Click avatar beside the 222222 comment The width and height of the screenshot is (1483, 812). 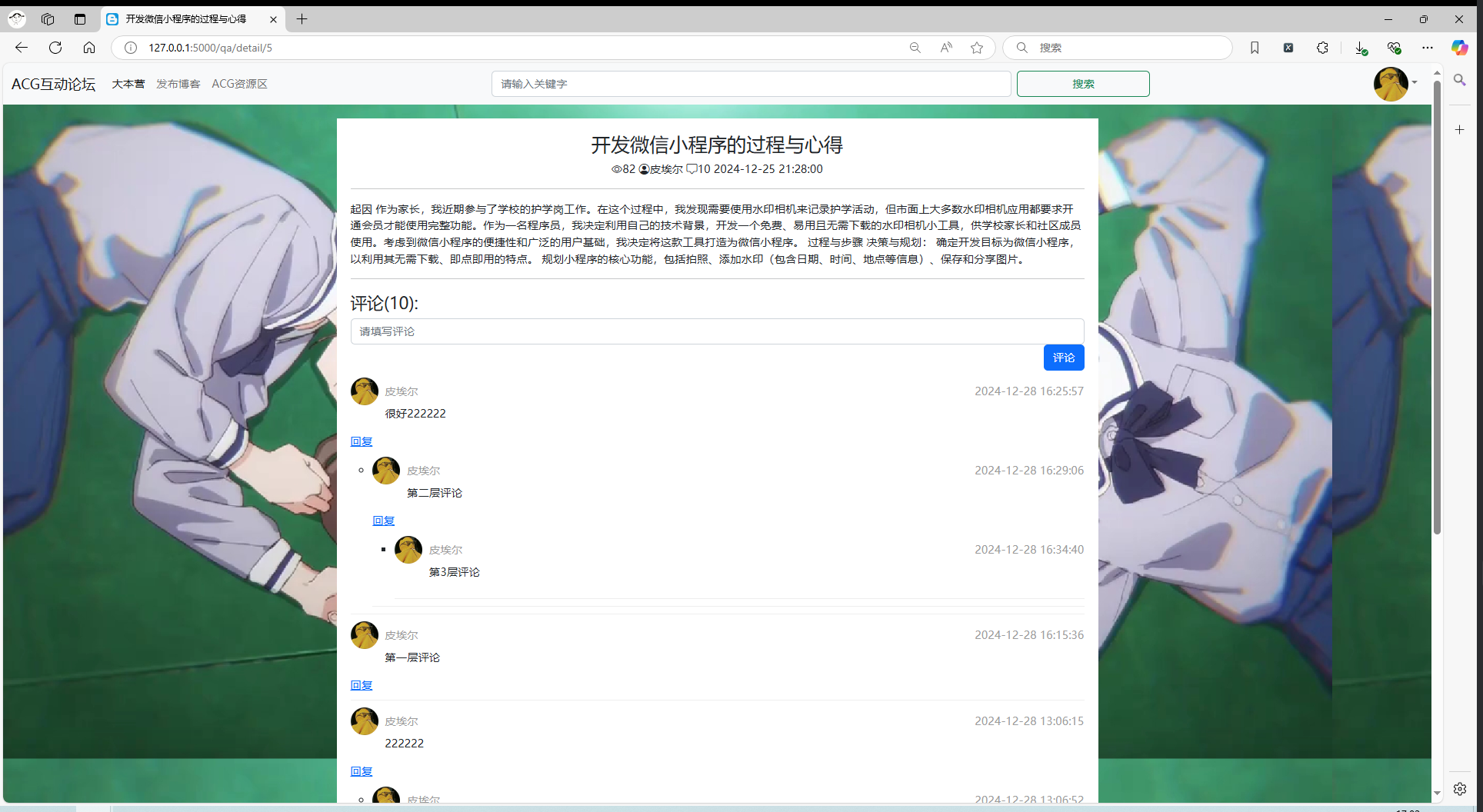[x=365, y=721]
